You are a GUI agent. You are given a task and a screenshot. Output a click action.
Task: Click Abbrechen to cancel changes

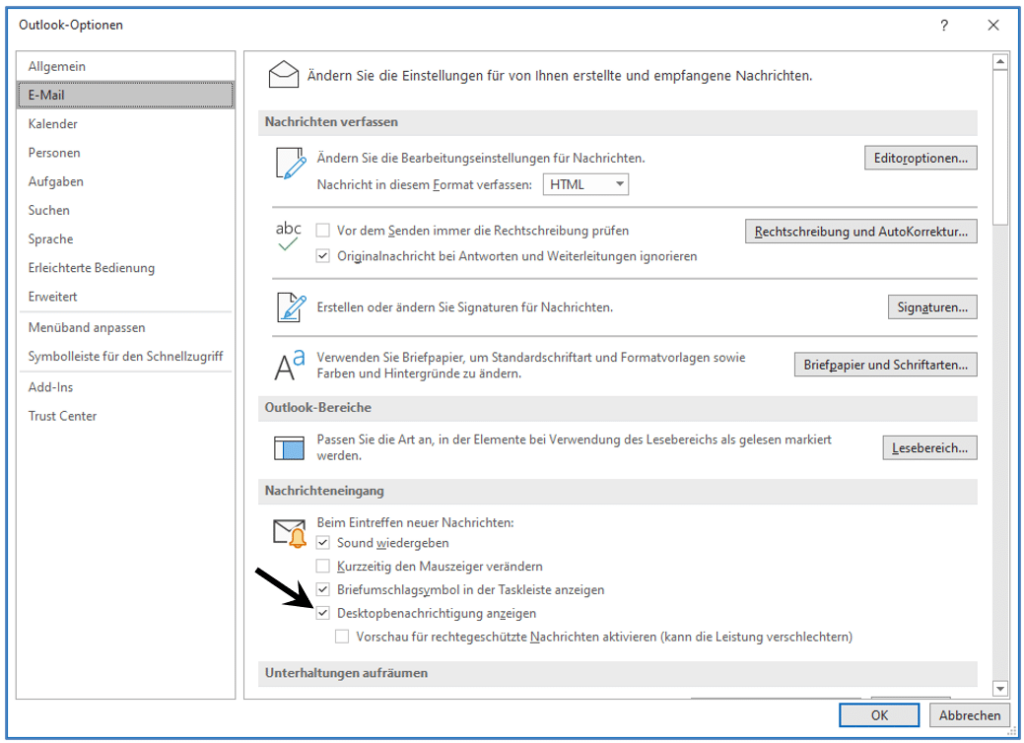click(970, 716)
